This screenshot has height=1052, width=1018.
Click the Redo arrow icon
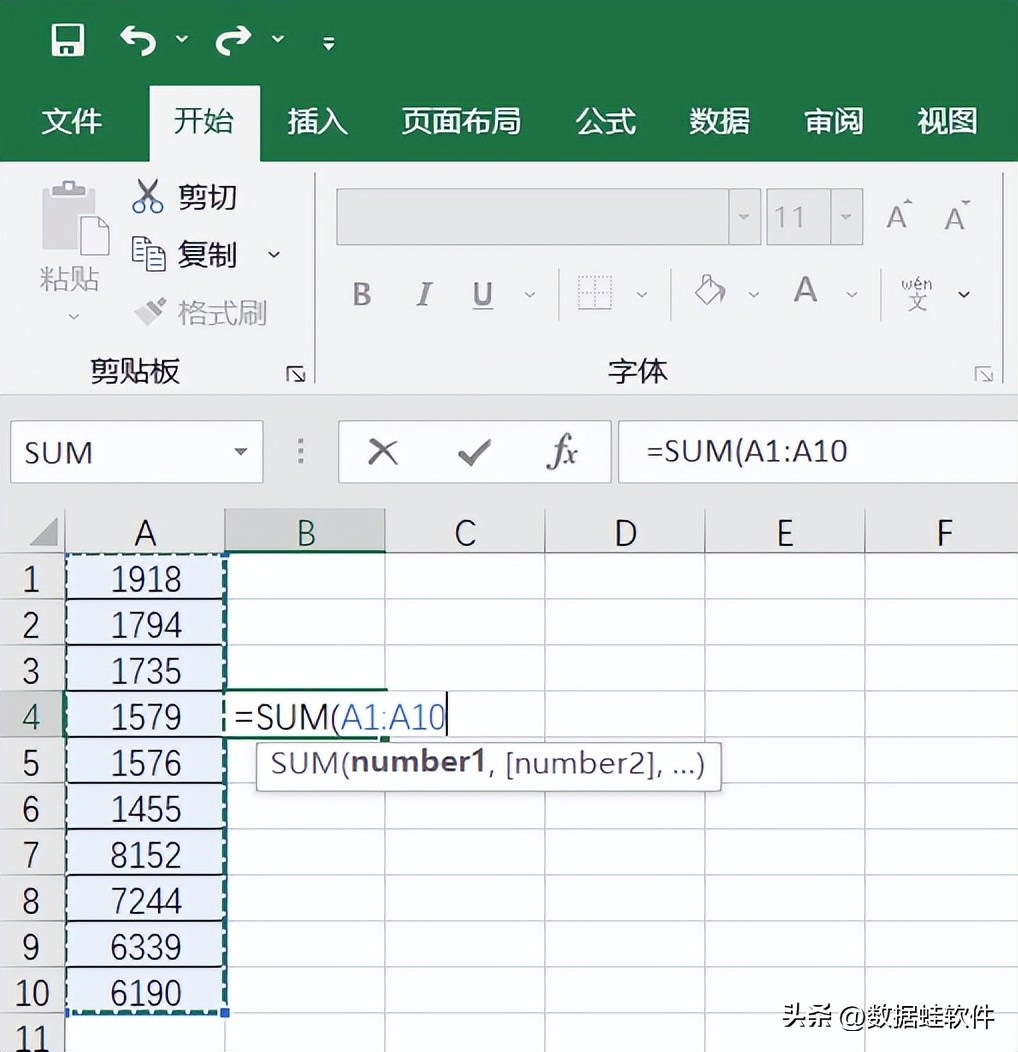235,40
